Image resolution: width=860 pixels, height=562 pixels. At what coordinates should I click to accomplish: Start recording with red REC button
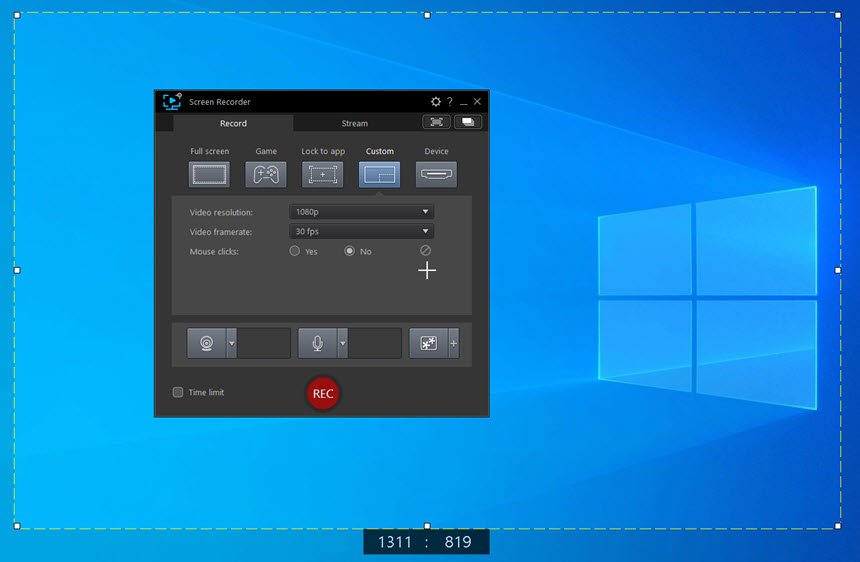[322, 393]
